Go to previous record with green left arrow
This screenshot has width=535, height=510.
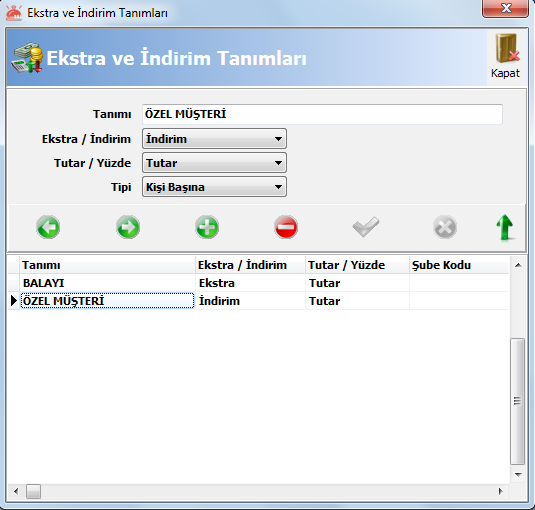[x=48, y=227]
